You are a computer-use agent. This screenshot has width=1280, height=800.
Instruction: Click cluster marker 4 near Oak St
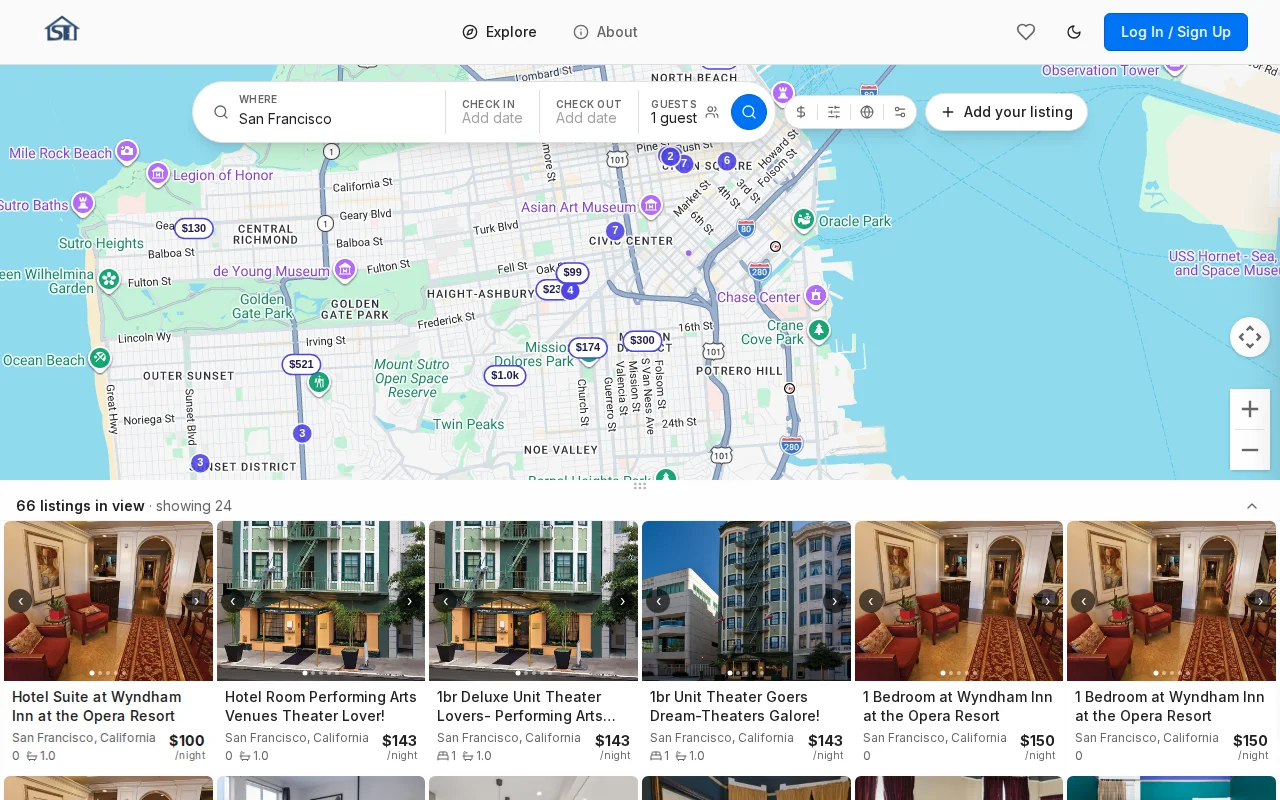tap(570, 291)
